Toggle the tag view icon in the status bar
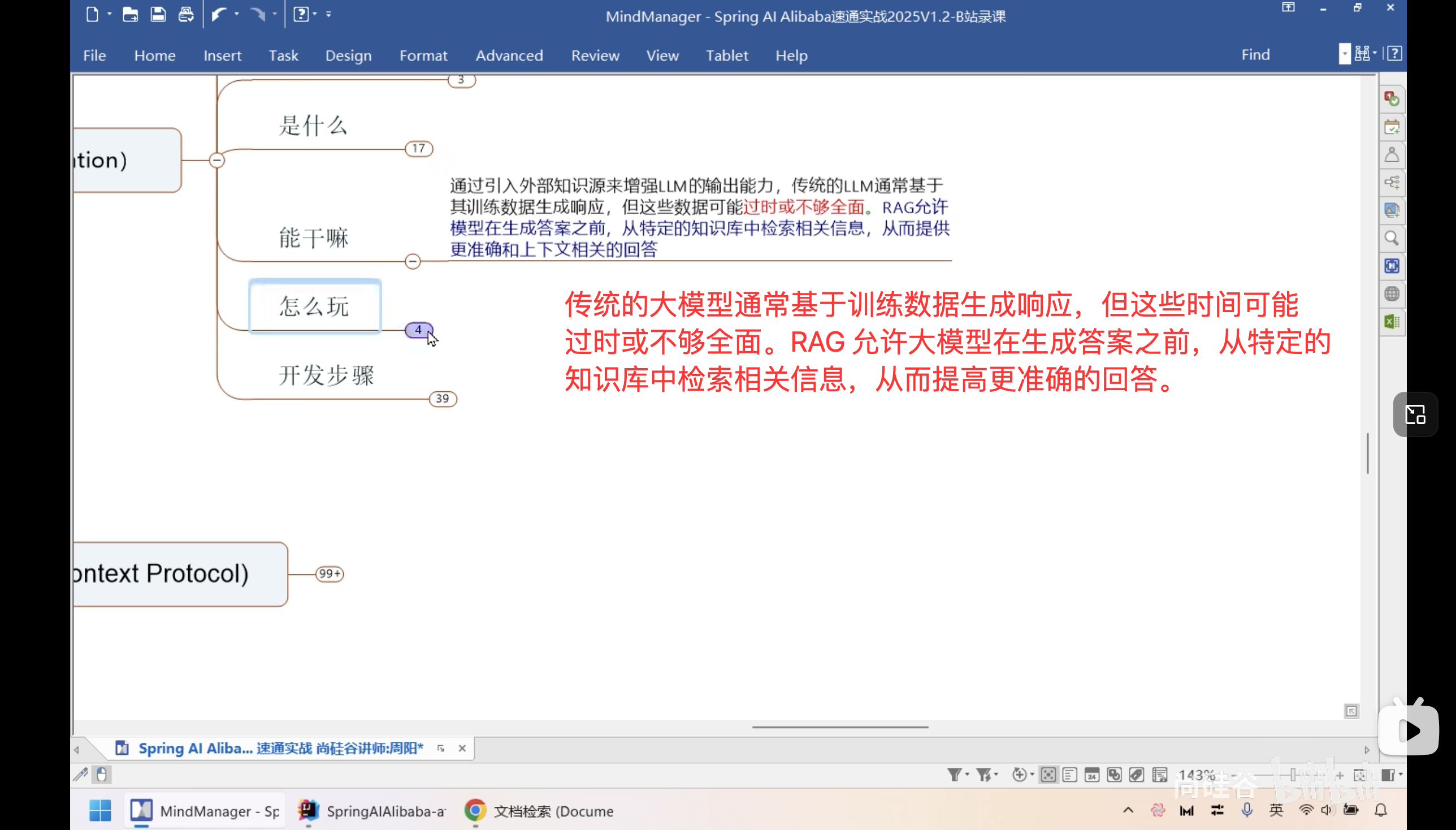This screenshot has height=830, width=1456. [1136, 775]
